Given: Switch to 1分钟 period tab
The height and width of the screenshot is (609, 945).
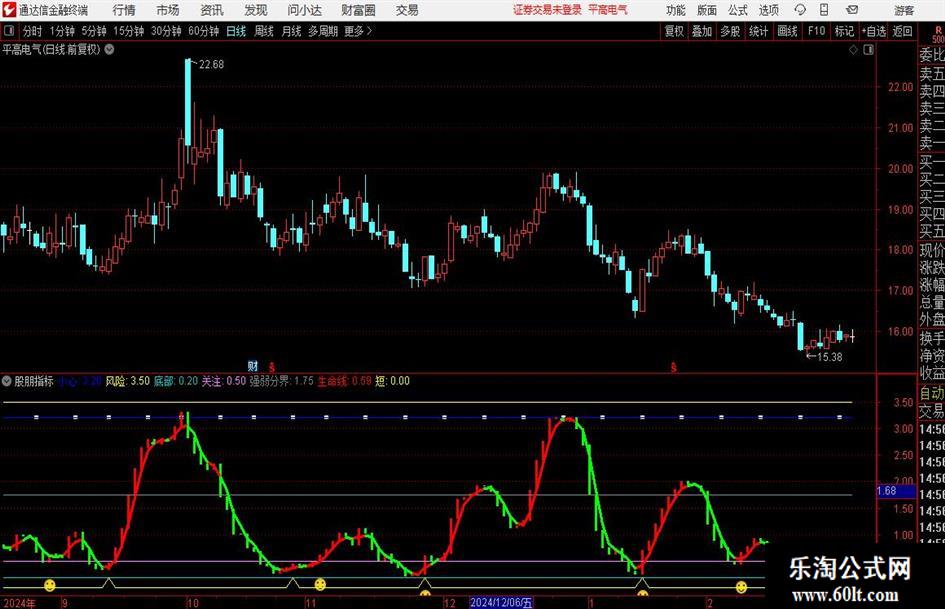Looking at the screenshot, I should 61,31.
